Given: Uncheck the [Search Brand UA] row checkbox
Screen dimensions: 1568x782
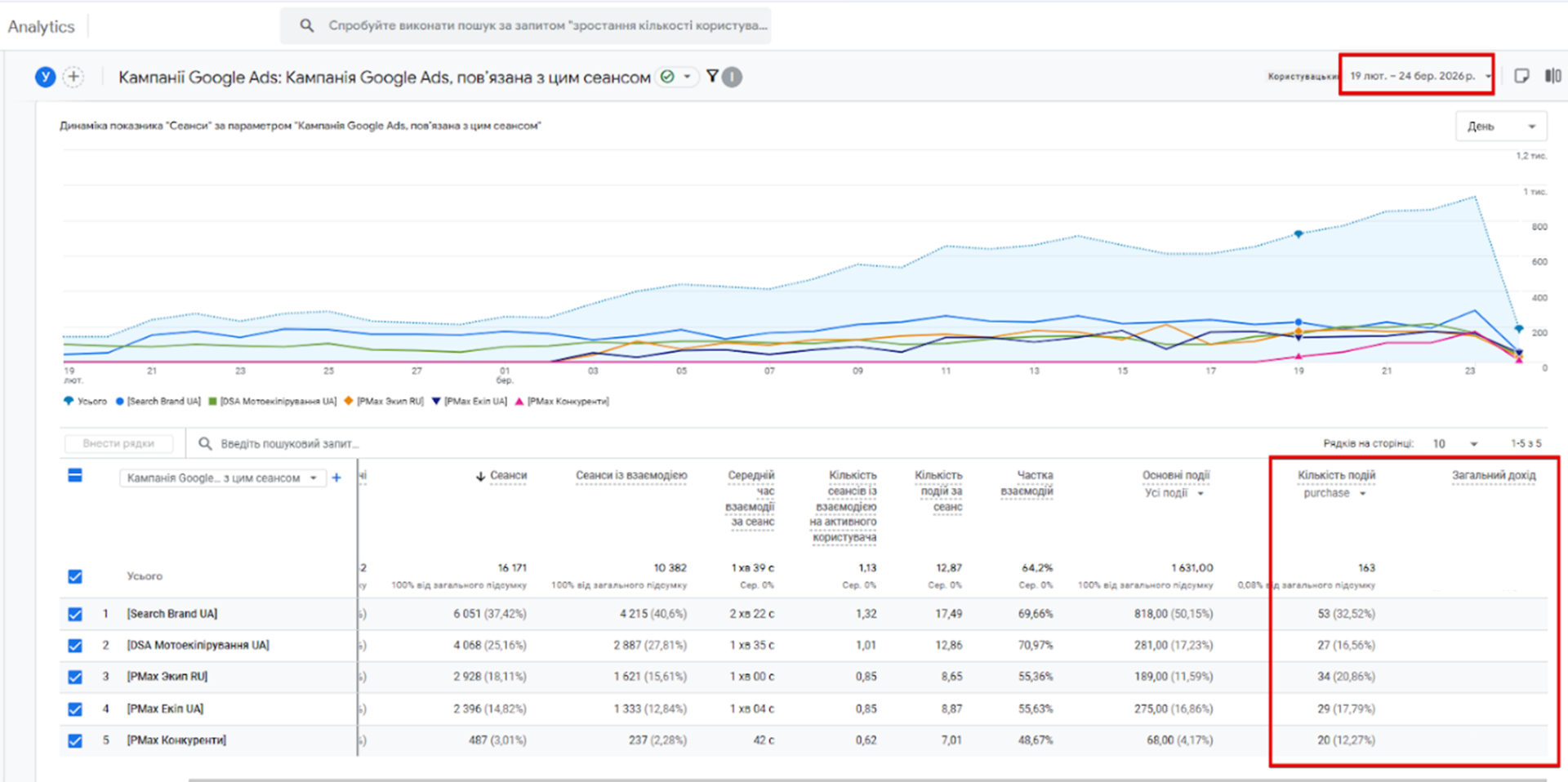Looking at the screenshot, I should tap(75, 614).
